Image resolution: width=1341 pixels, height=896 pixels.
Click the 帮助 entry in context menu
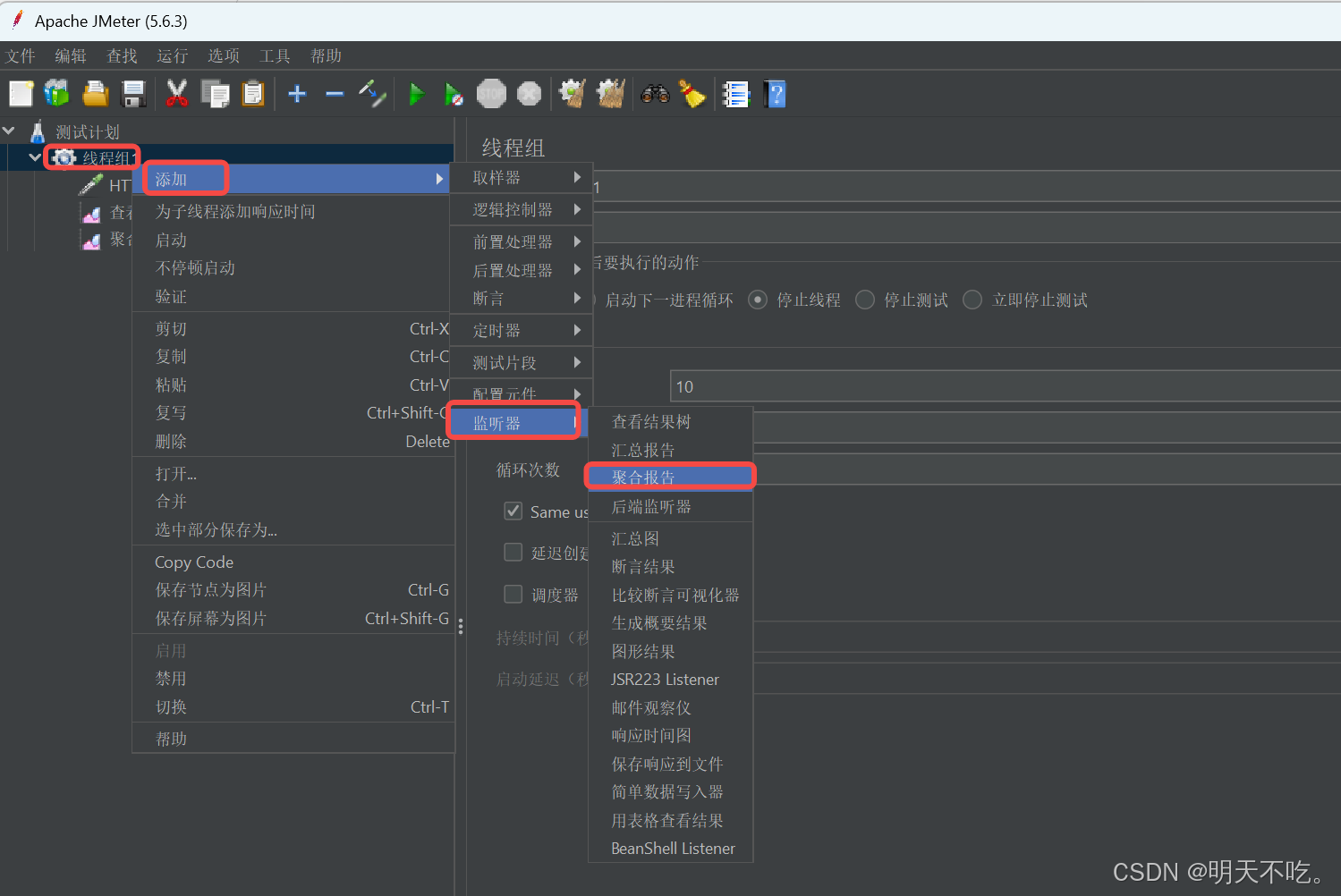[293, 740]
